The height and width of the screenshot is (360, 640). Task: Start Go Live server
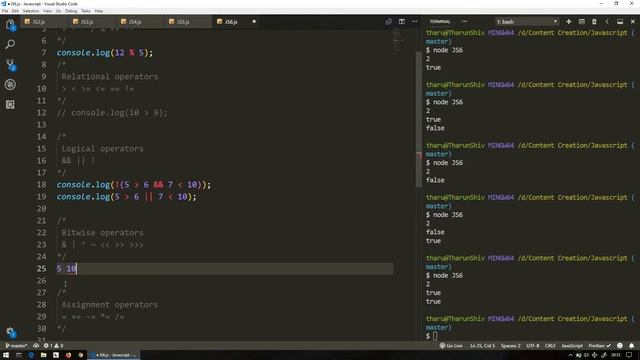pos(451,346)
